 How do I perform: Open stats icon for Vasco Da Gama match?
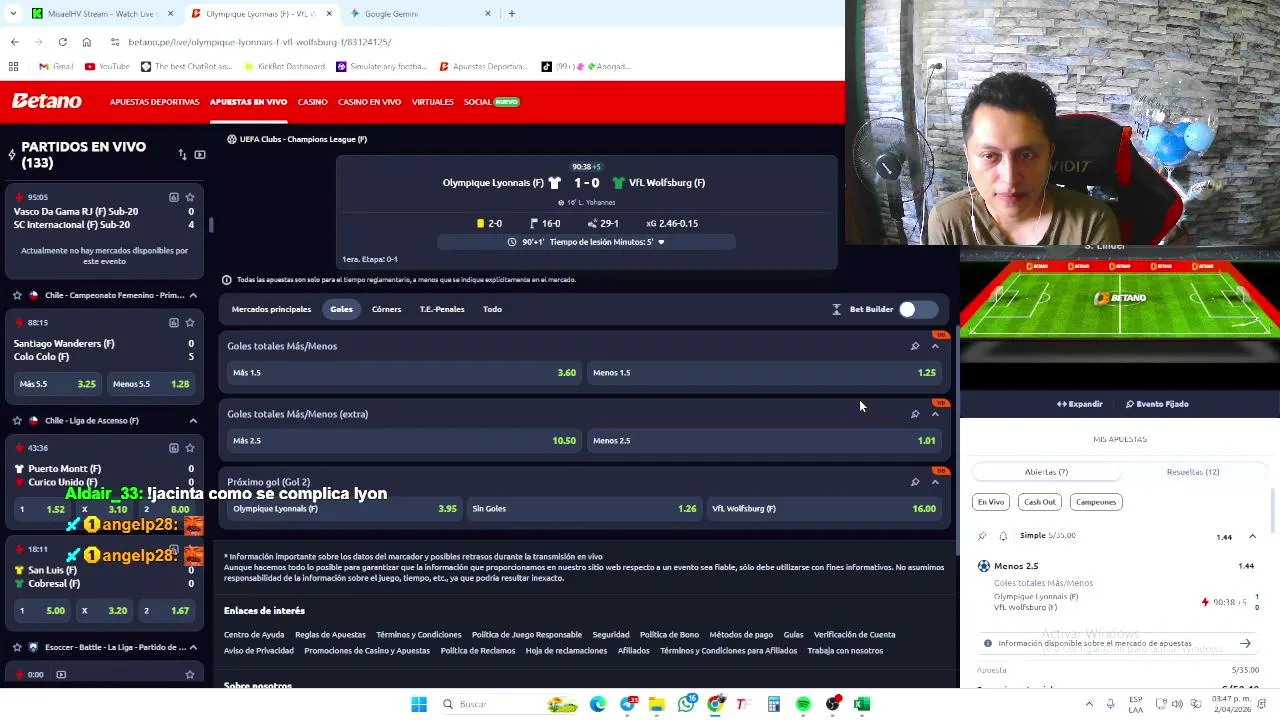pyautogui.click(x=174, y=197)
